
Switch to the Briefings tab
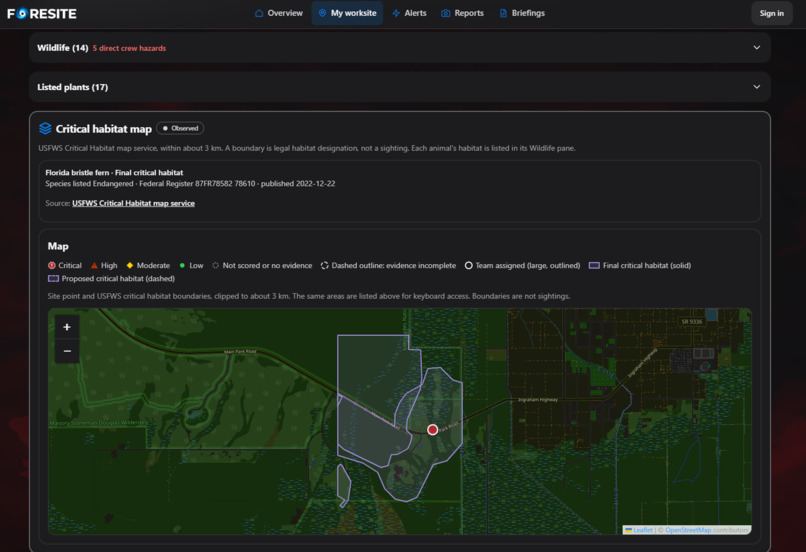point(522,13)
